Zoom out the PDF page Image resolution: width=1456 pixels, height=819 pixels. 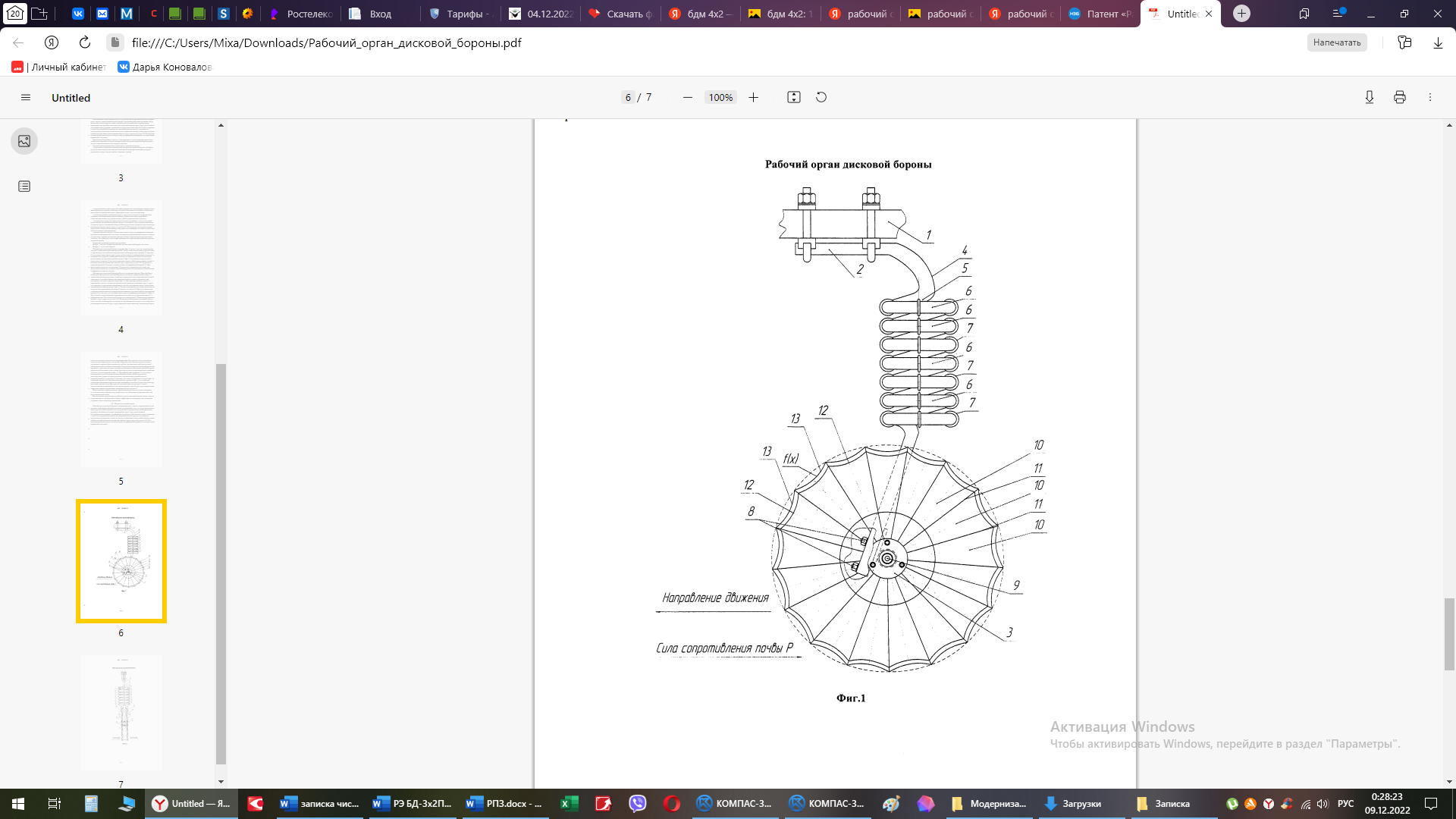(x=687, y=98)
